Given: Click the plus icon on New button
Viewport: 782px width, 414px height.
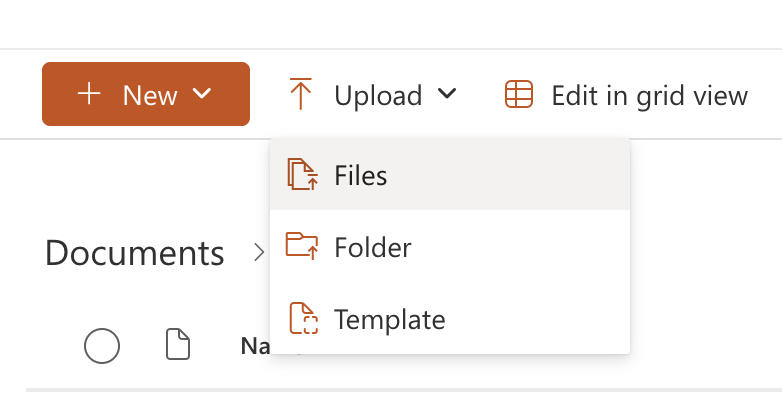Looking at the screenshot, I should (90, 95).
